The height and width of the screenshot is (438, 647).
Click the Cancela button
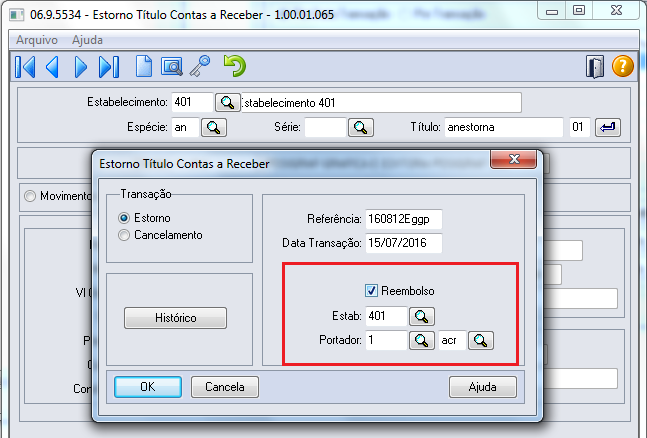pyautogui.click(x=225, y=387)
